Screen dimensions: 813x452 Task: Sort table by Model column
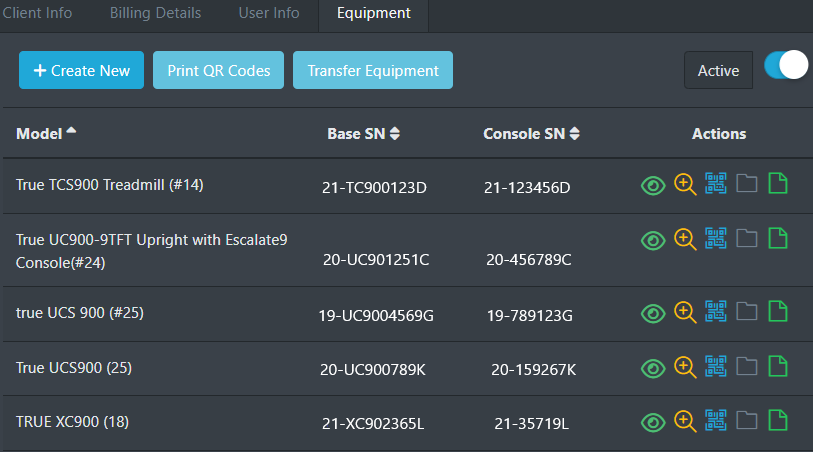46,133
